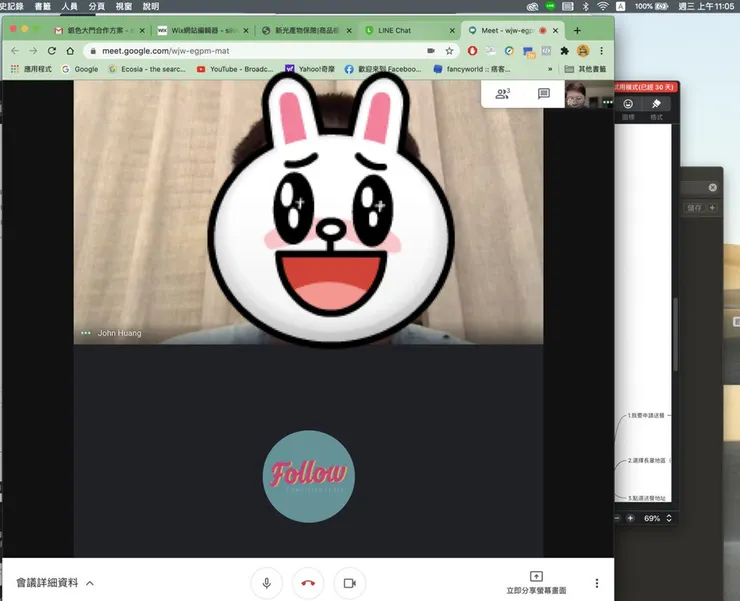Open the 69% zoom stepper in background window
The image size is (740, 601).
point(669,518)
